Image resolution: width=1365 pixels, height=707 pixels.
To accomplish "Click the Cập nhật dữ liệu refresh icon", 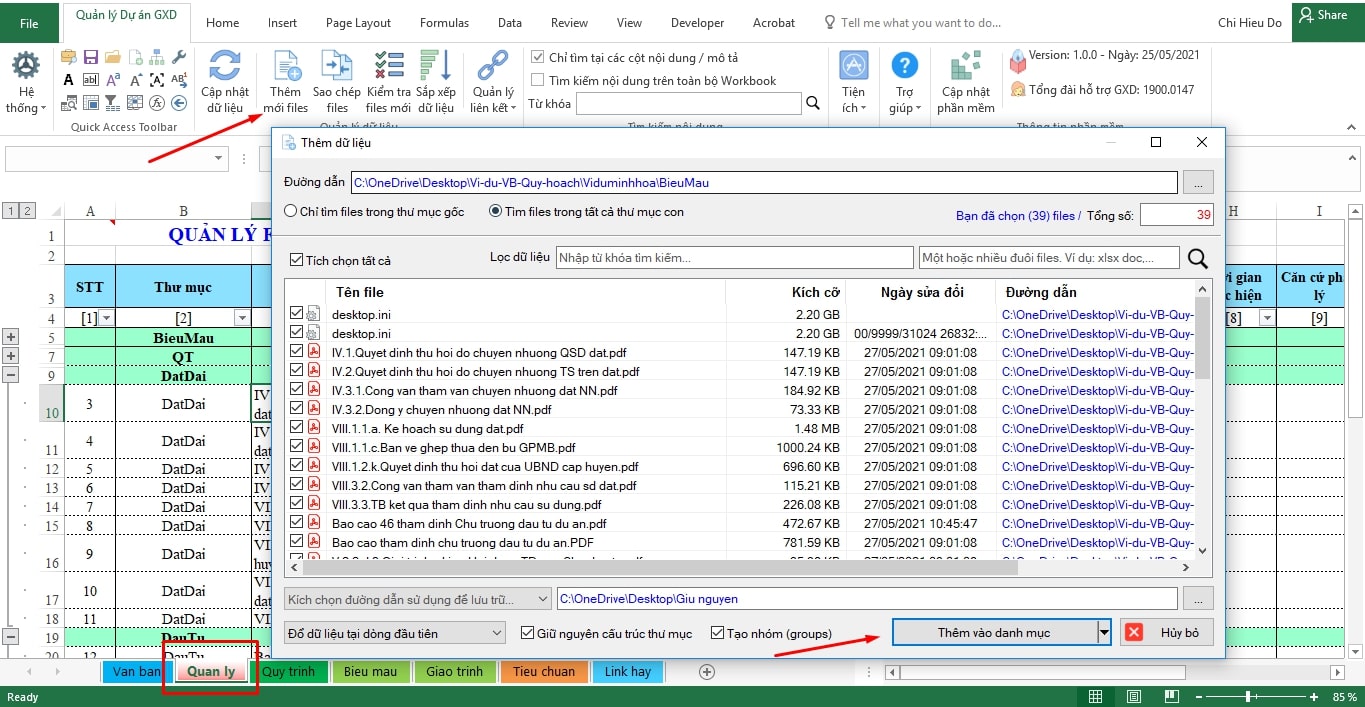I will point(224,67).
